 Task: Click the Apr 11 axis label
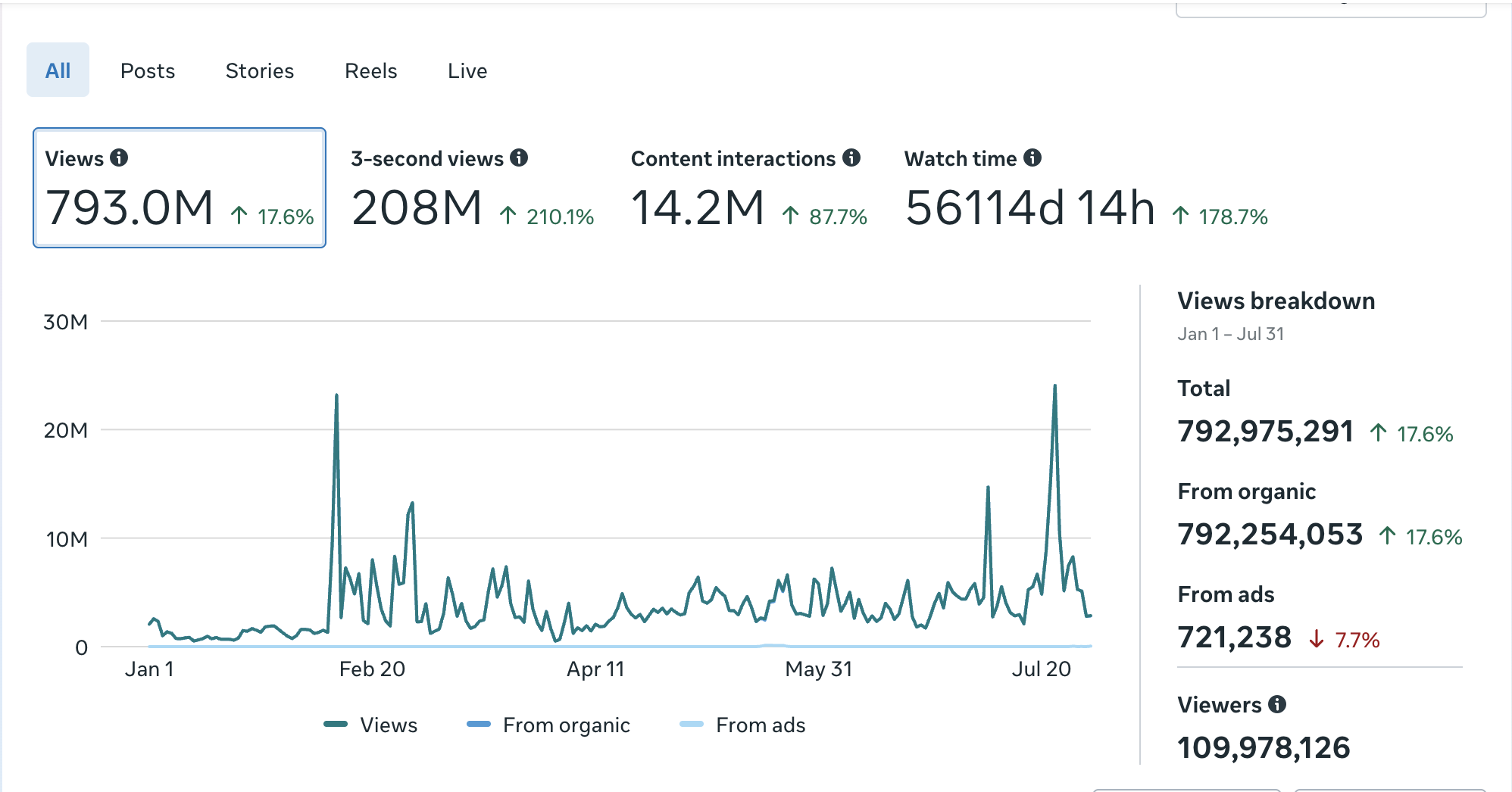point(595,669)
